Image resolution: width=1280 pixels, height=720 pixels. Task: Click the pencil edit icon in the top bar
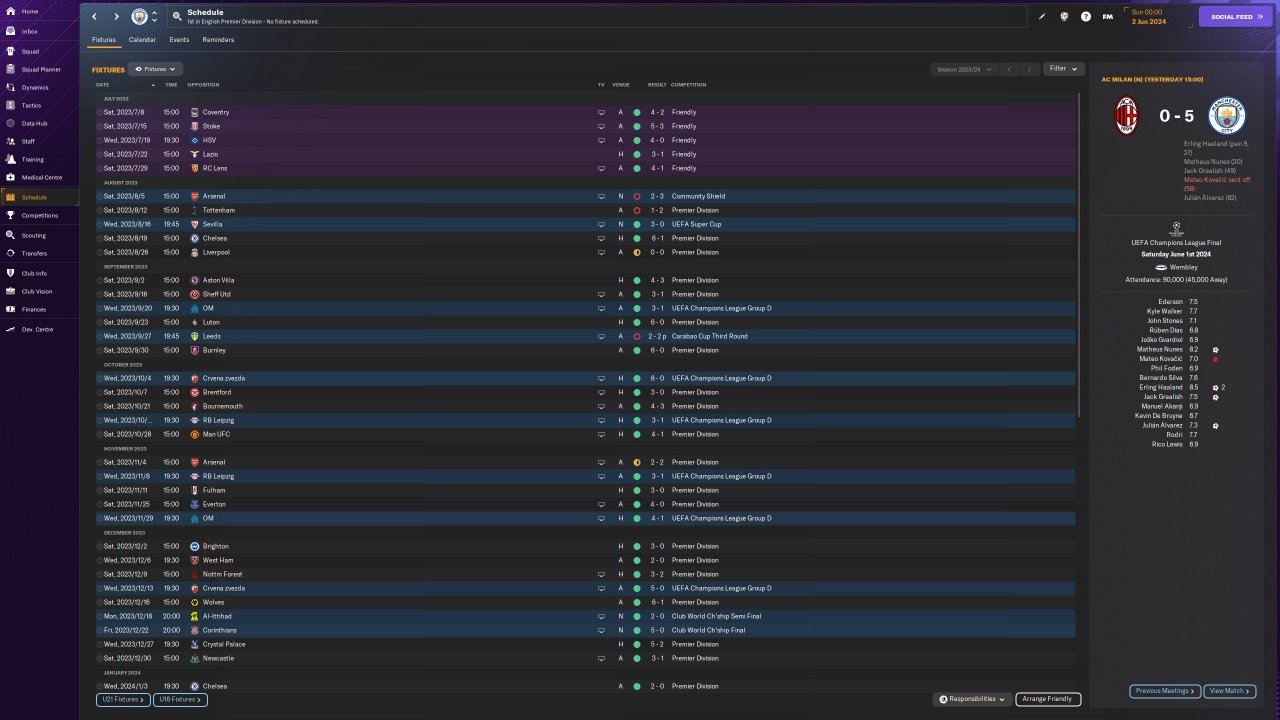[x=1041, y=17]
